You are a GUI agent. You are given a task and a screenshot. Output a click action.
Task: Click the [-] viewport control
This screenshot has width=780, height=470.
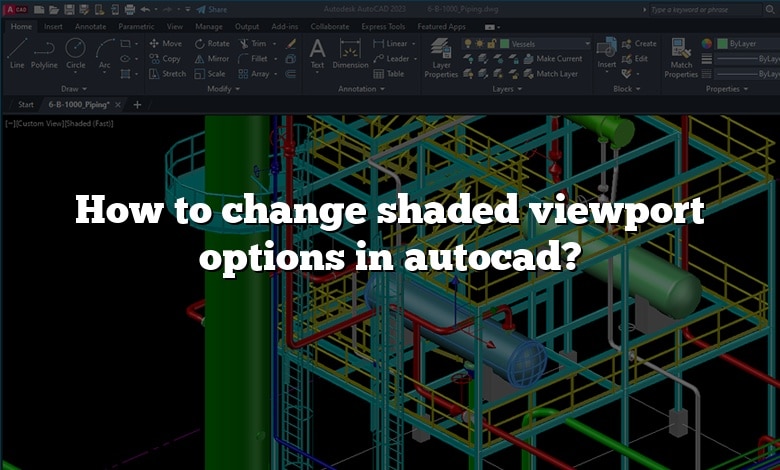(10, 123)
